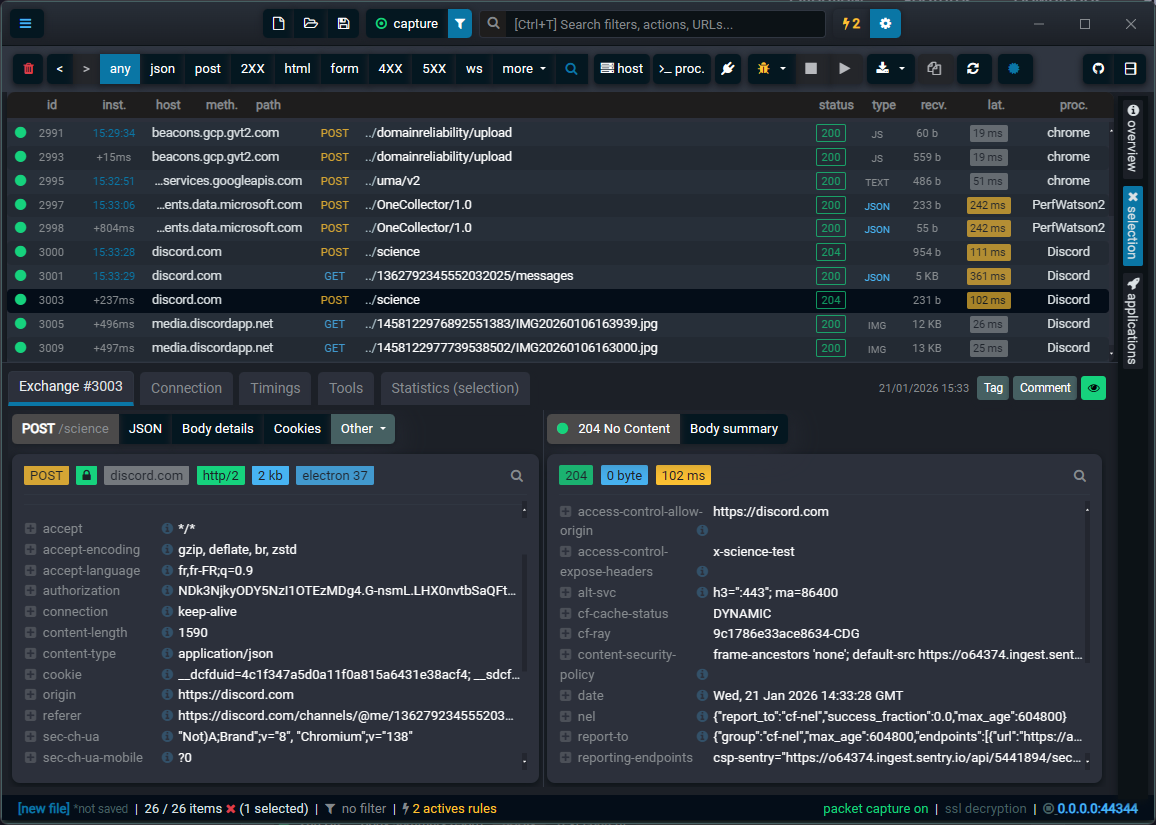Image resolution: width=1156 pixels, height=825 pixels.
Task: Open the GitHub icon top right
Action: pyautogui.click(x=1097, y=69)
